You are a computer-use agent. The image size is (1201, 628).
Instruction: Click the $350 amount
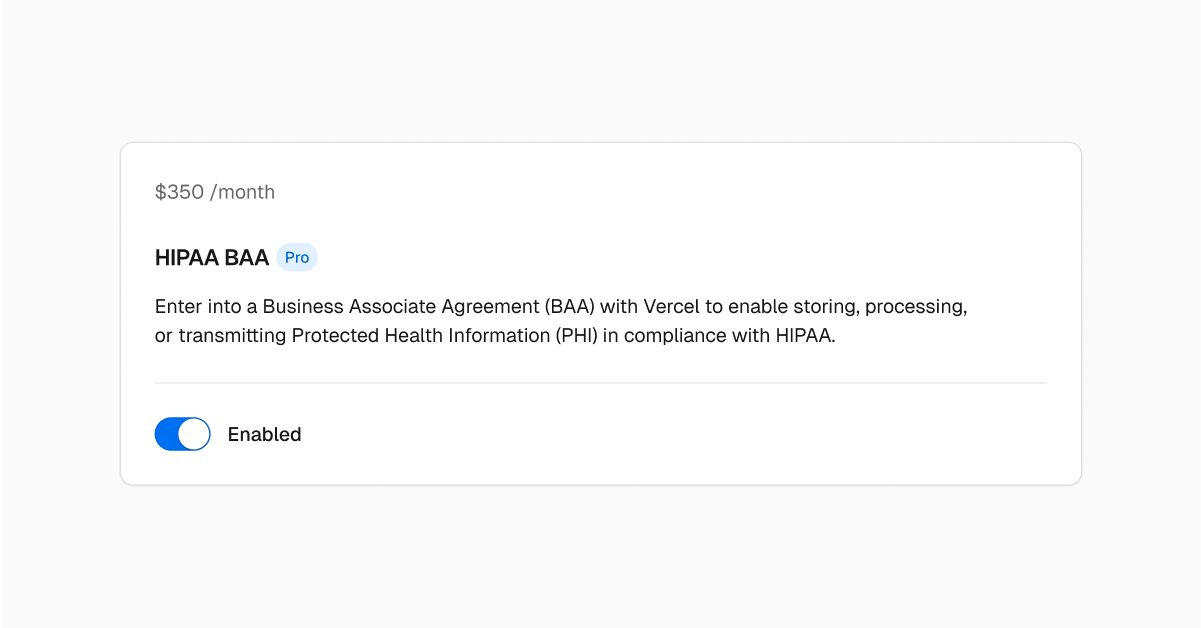click(x=180, y=192)
